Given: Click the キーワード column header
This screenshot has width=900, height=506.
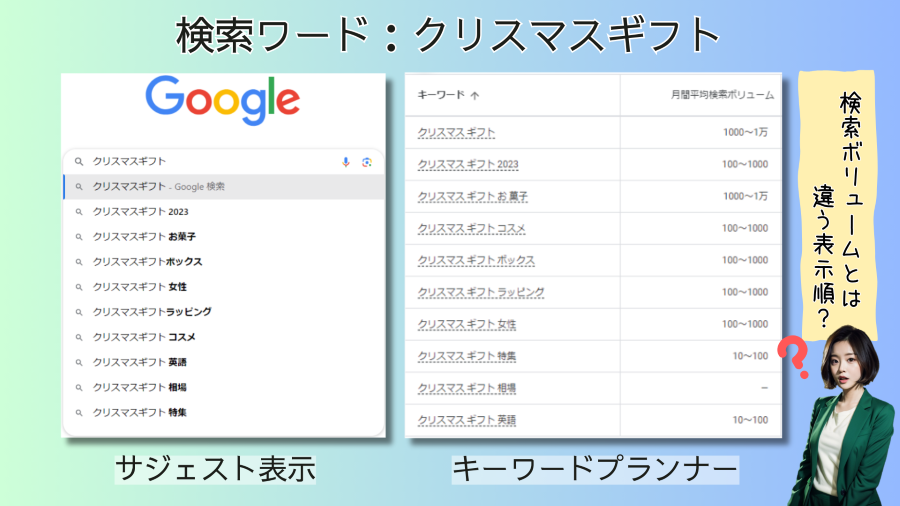Looking at the screenshot, I should coord(441,95).
